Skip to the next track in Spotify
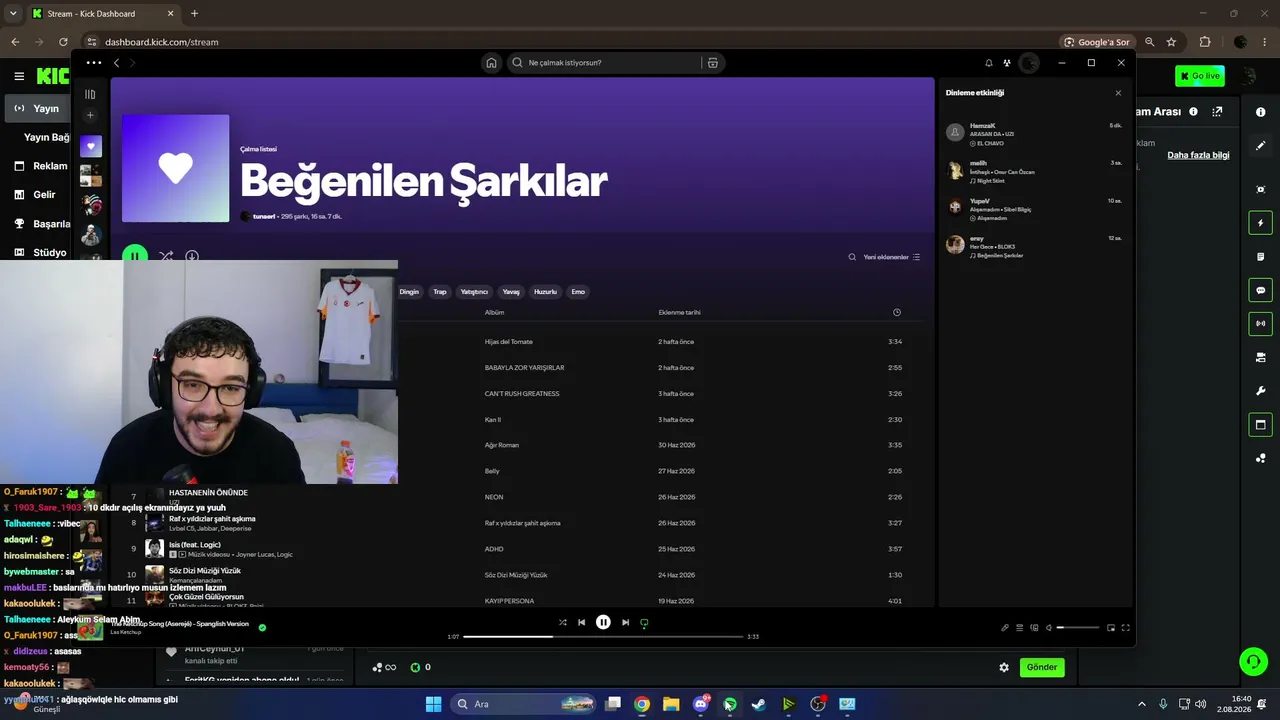Screen dimensions: 1280x720 coord(625,622)
